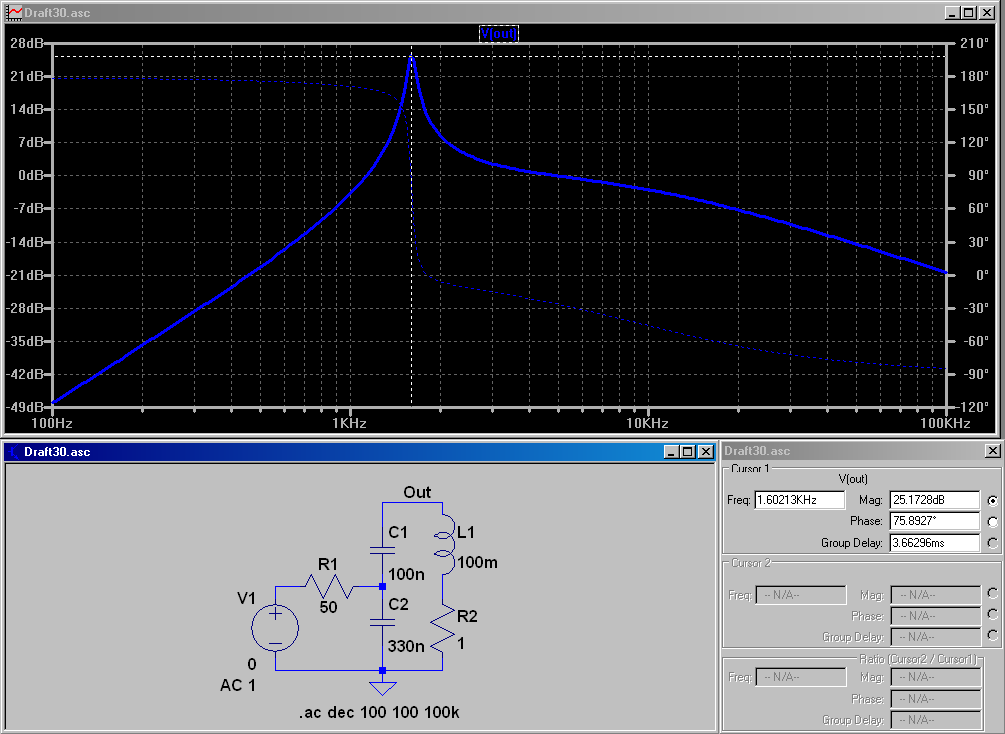Select the R2 resistor symbol
The image size is (1005, 734).
tap(443, 630)
